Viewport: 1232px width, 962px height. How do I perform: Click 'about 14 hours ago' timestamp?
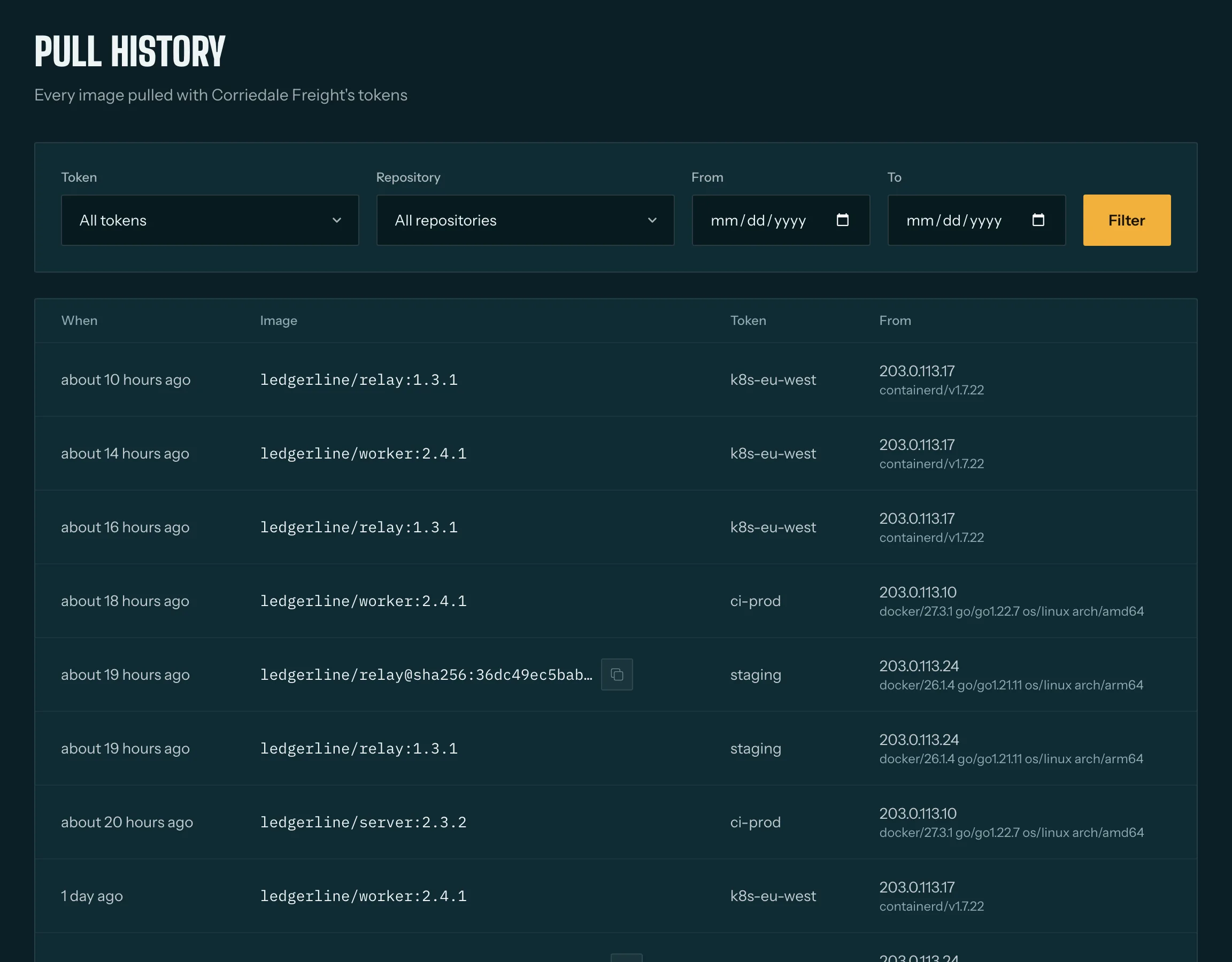coord(125,453)
